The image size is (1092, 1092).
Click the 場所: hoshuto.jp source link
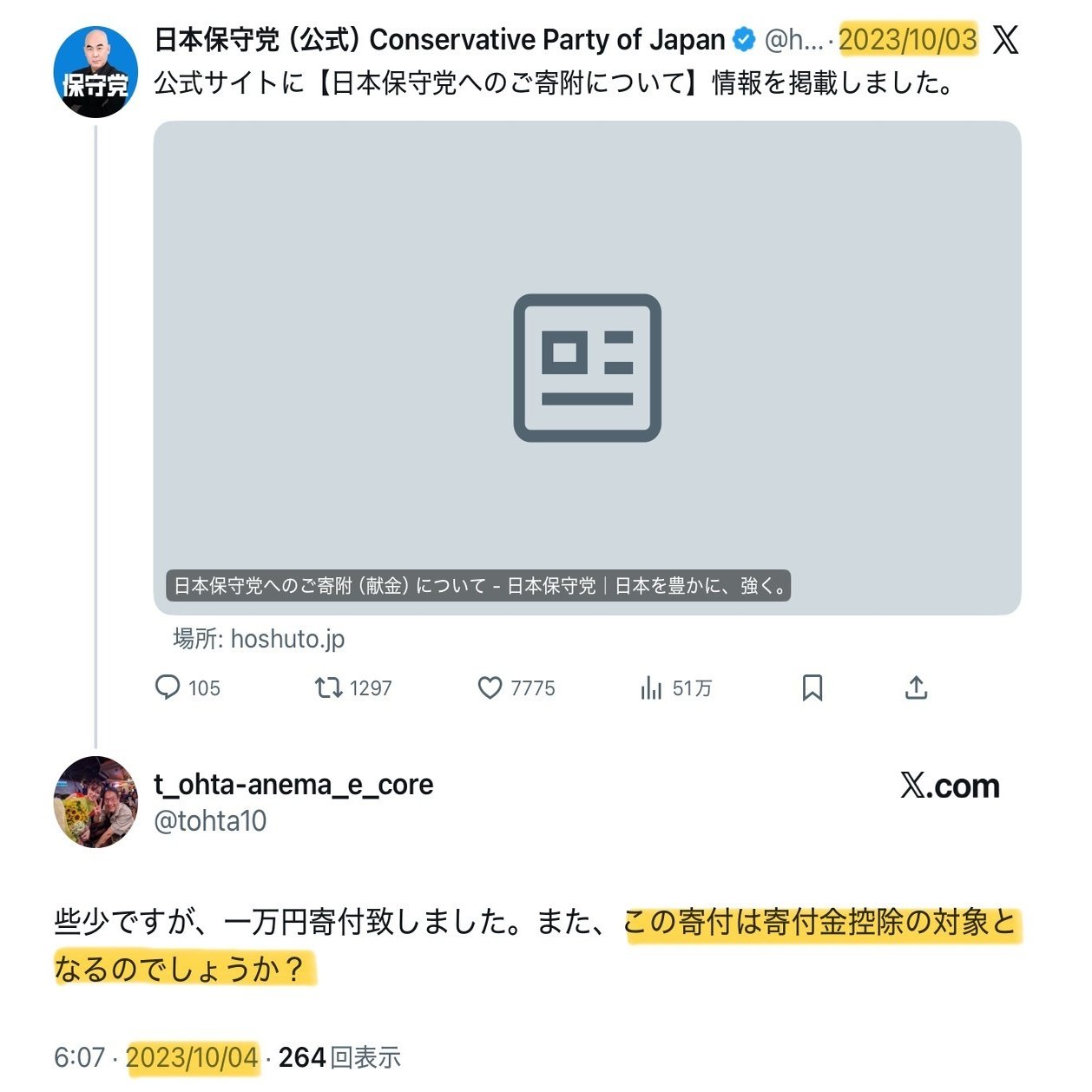(x=259, y=639)
